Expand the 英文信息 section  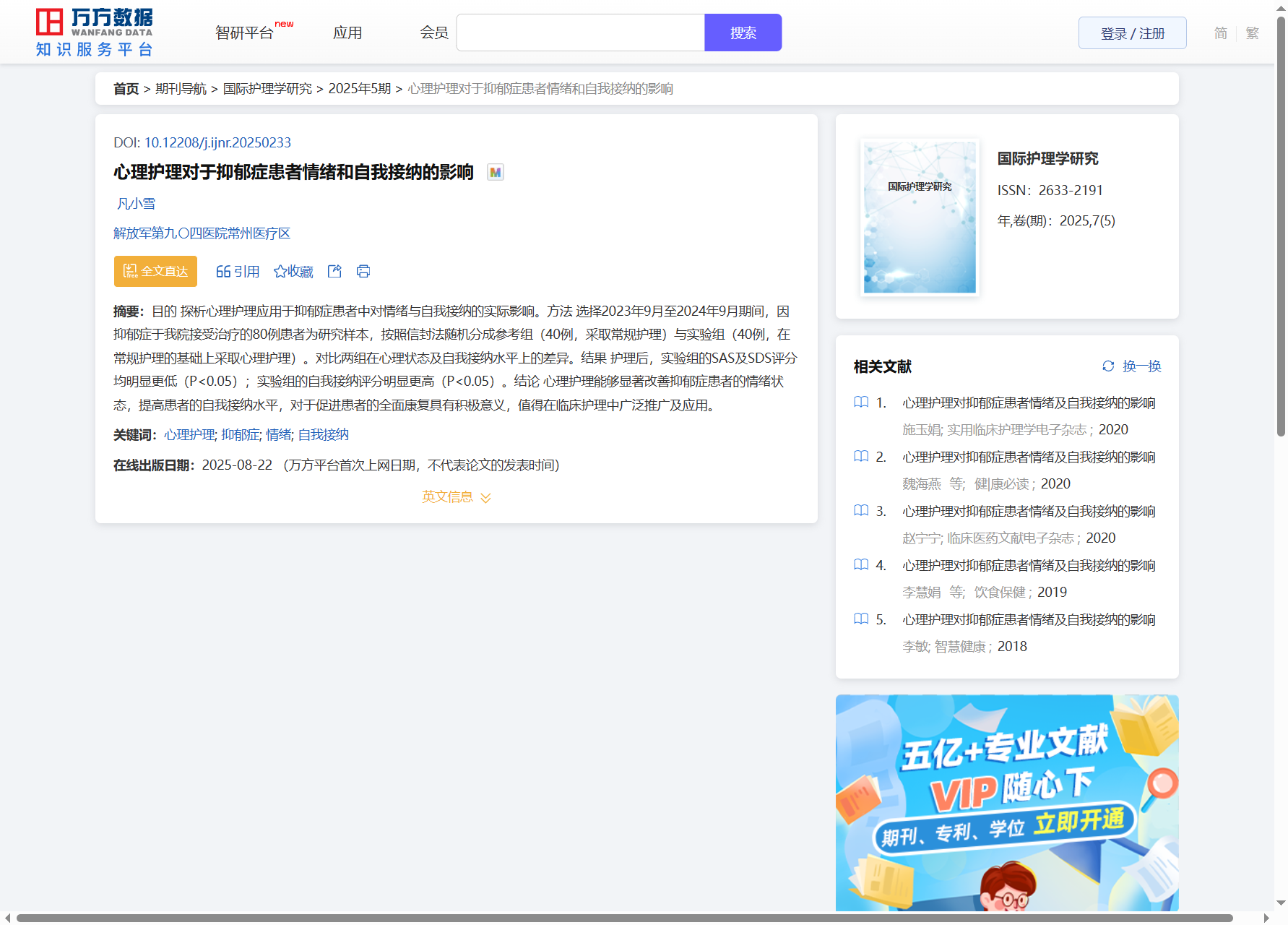coord(456,497)
